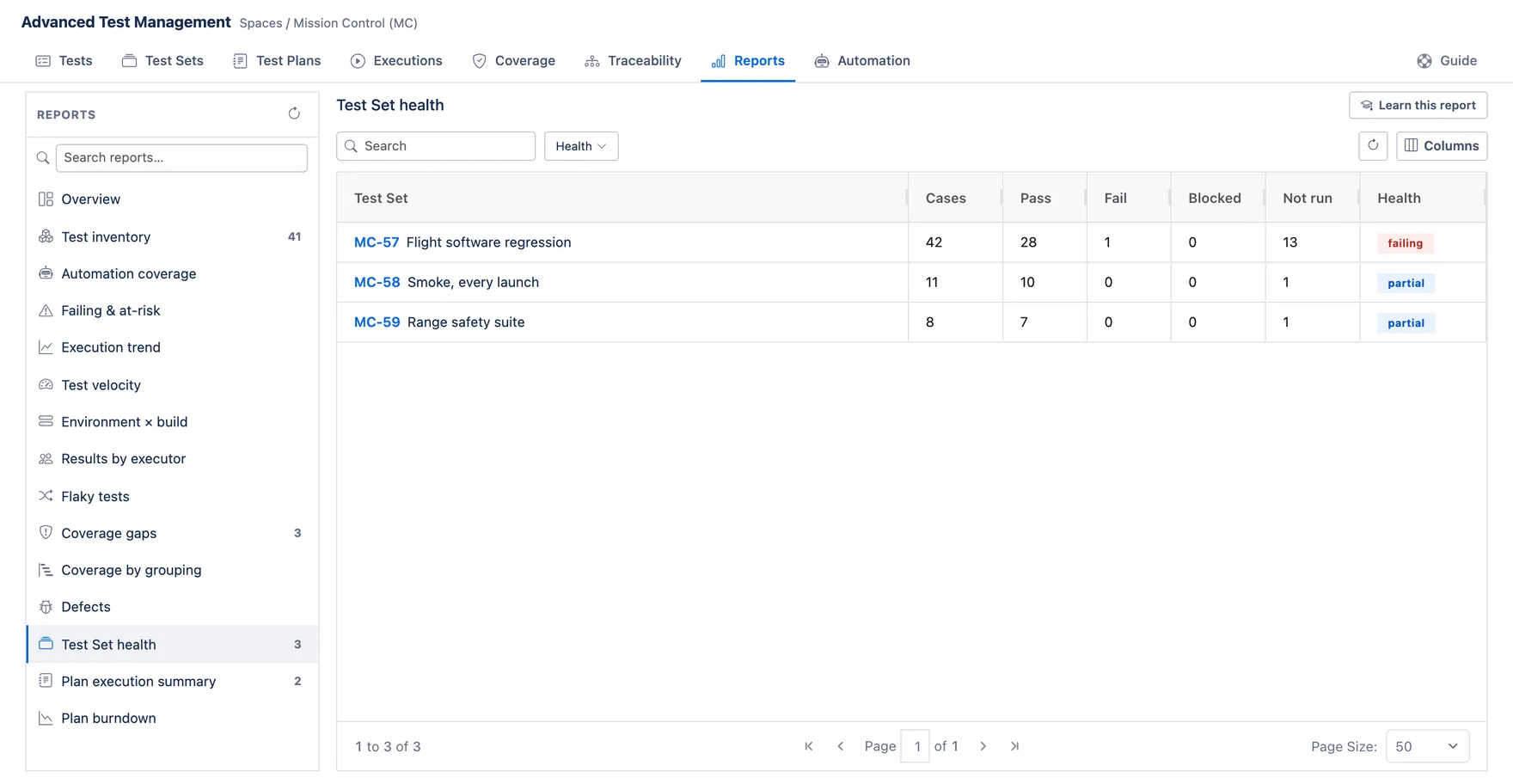The height and width of the screenshot is (784, 1513).
Task: Select Coverage by grouping report
Action: (x=173, y=570)
